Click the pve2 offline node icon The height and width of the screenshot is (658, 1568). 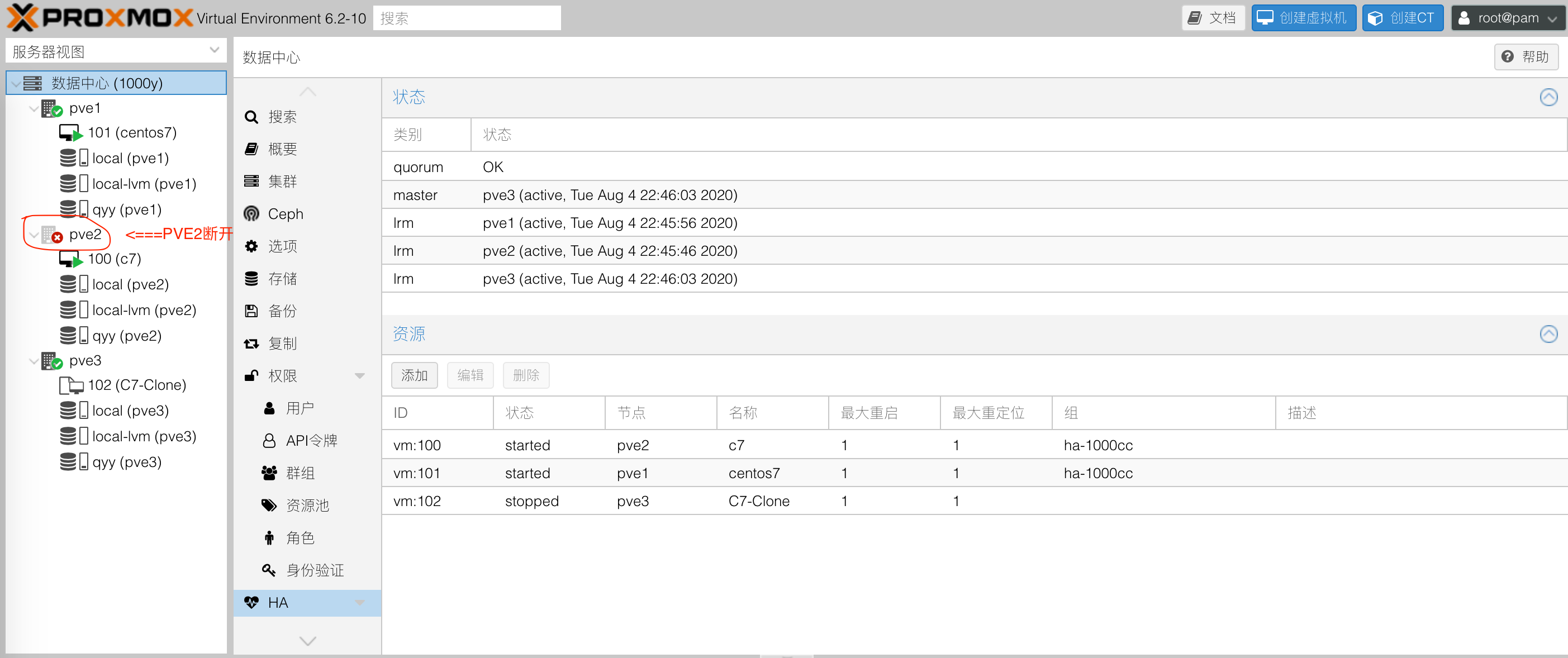point(53,235)
